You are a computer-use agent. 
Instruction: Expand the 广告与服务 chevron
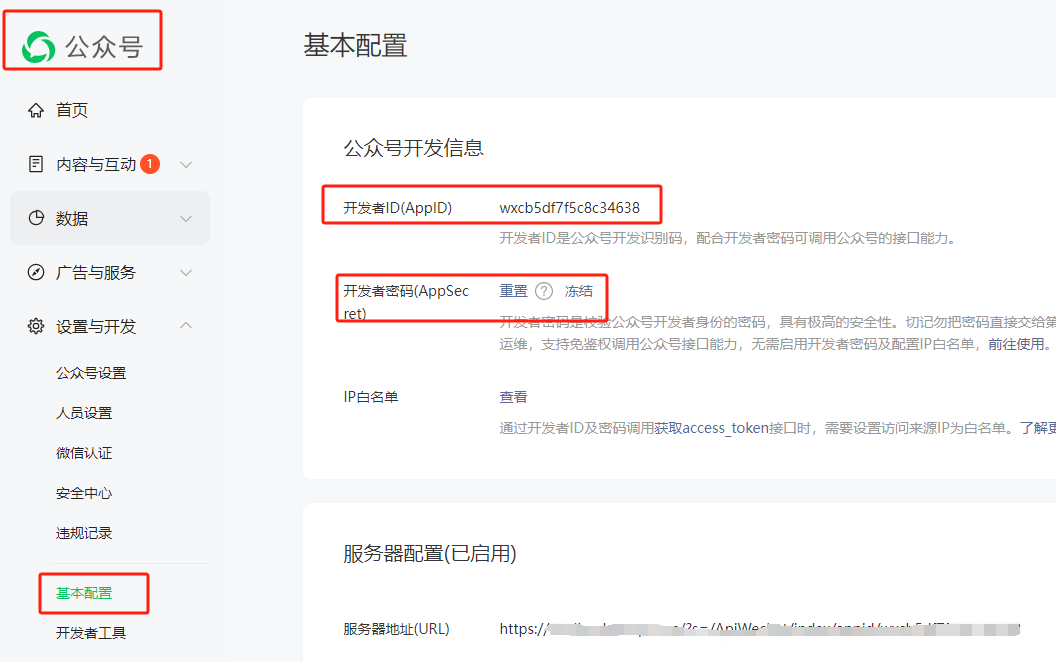coord(186,272)
